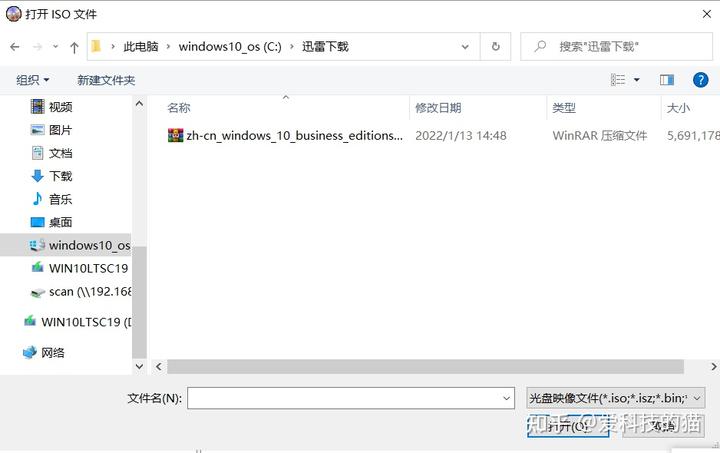Viewport: 720px width, 453px height.
Task: Sort by the 大小 column
Action: tap(678, 108)
